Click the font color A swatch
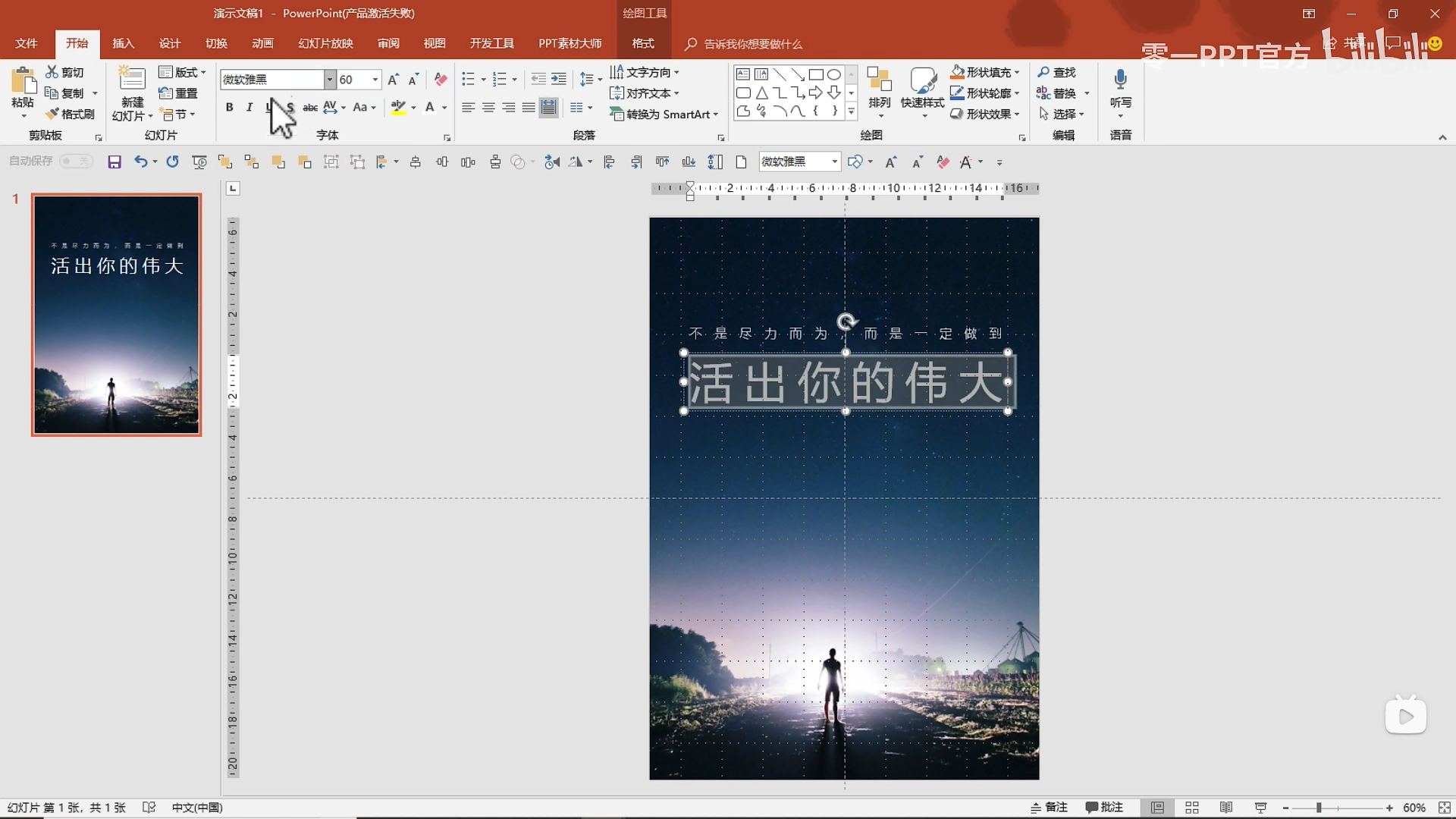 (x=430, y=108)
